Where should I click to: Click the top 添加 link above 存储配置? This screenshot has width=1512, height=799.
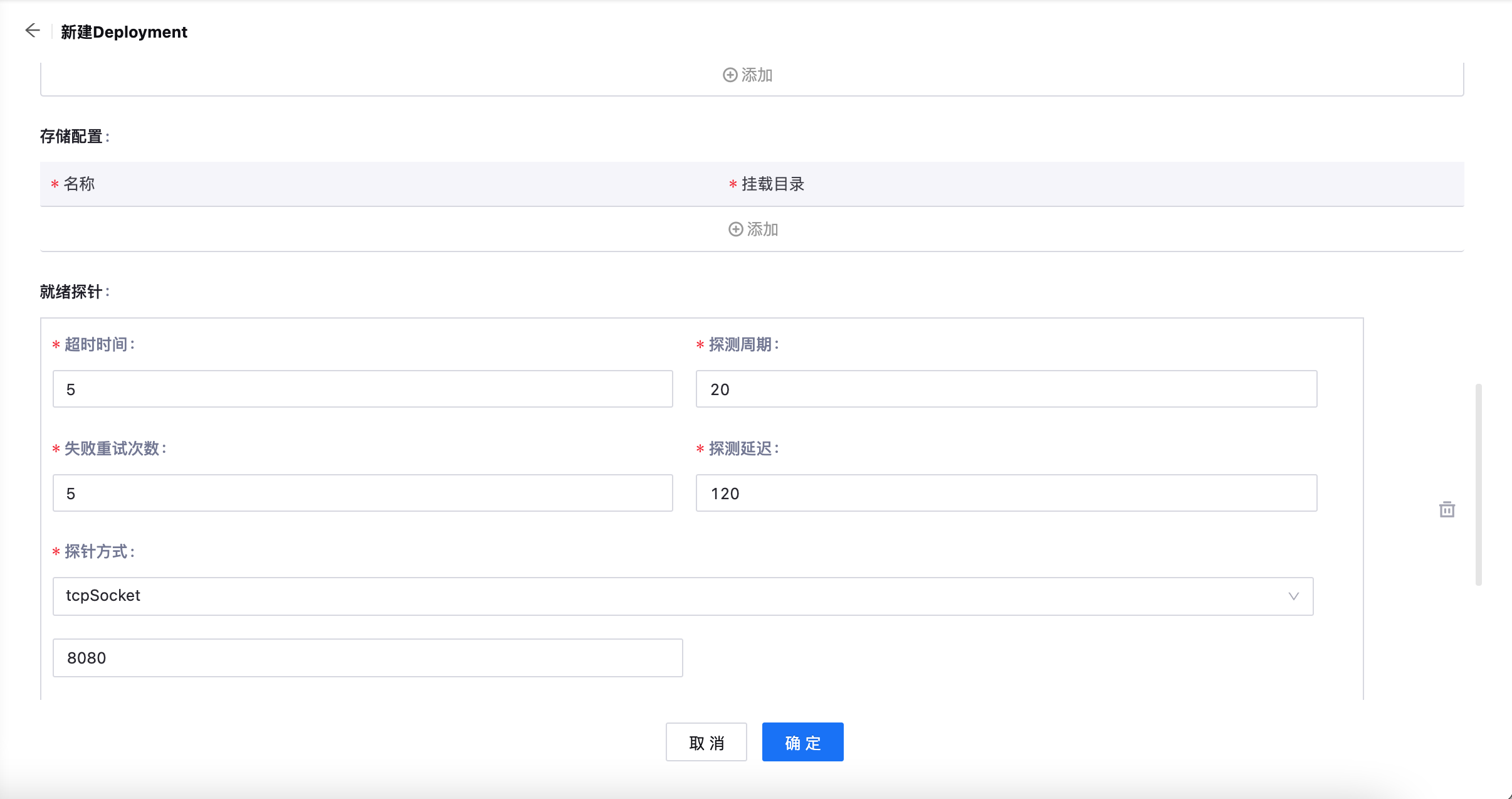click(x=757, y=75)
